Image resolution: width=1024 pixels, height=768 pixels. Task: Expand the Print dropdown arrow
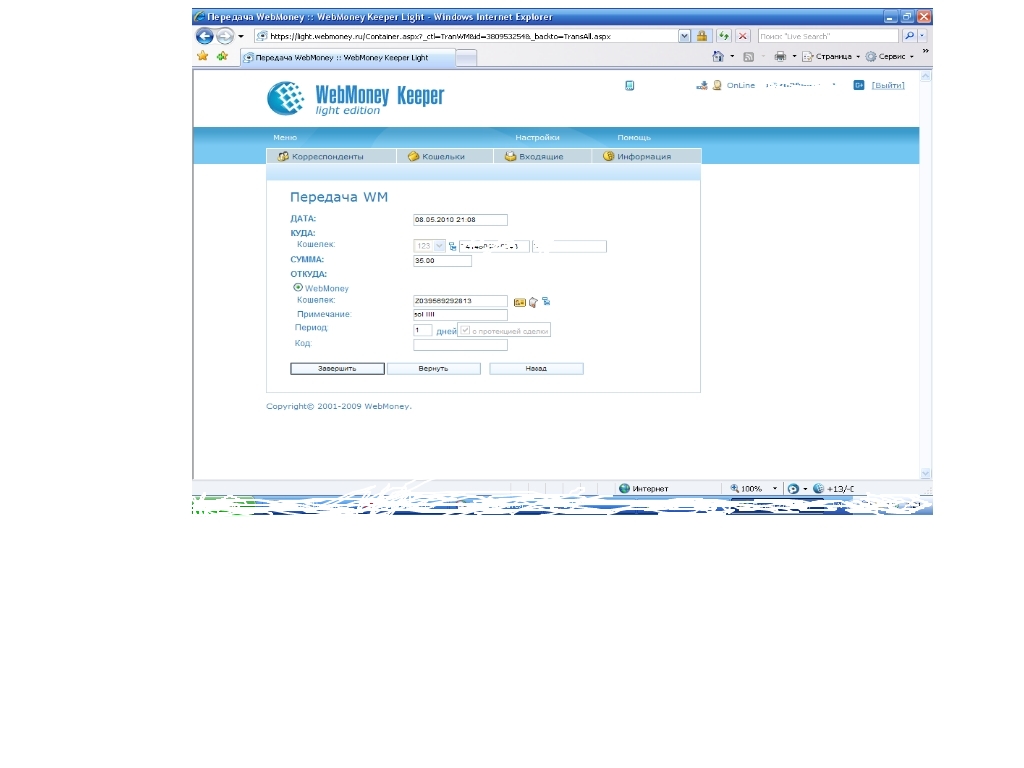[x=794, y=57]
